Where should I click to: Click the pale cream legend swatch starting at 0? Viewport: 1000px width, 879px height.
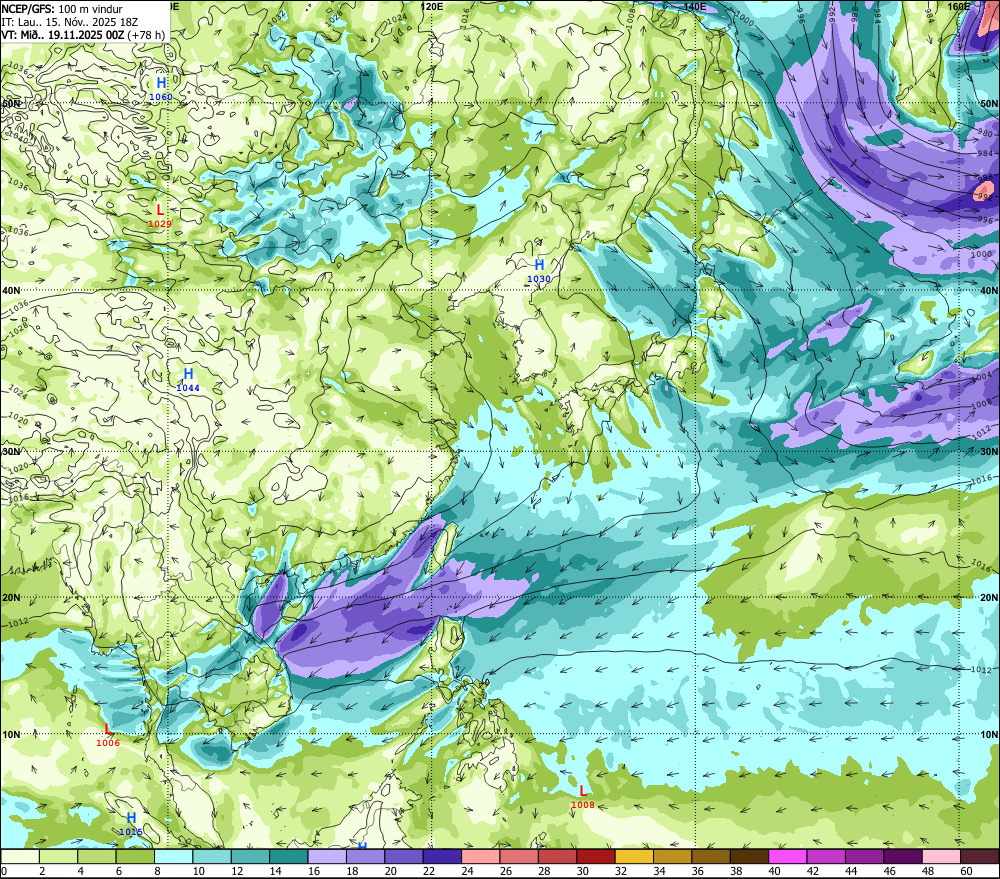(x=20, y=857)
